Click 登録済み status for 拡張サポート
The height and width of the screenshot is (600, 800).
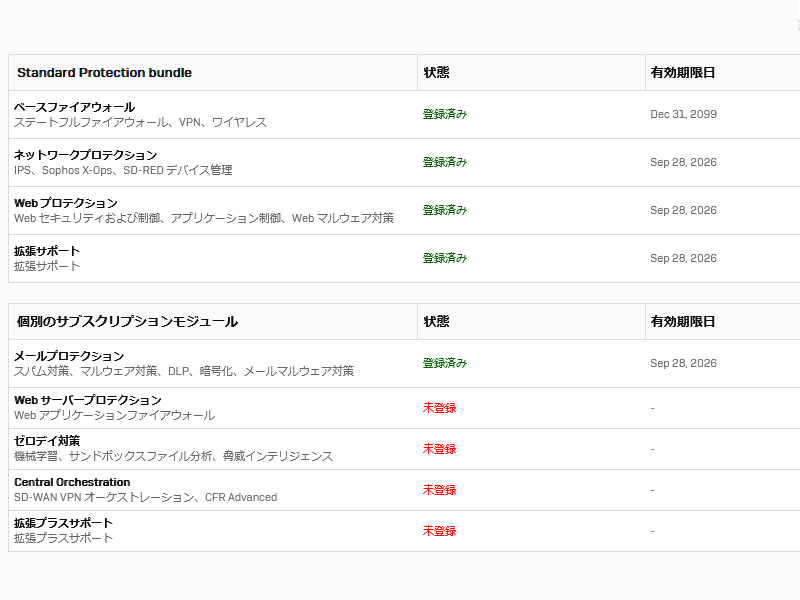(x=445, y=258)
